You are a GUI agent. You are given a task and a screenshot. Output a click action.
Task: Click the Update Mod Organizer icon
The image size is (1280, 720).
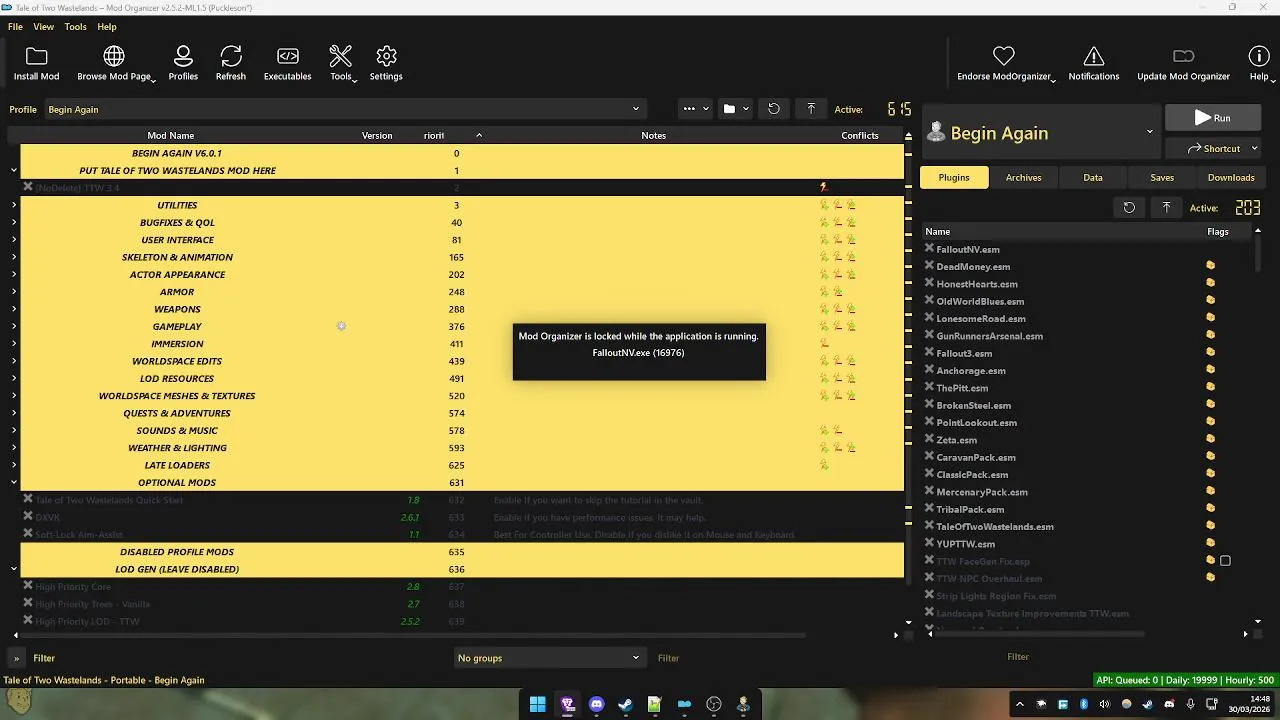click(x=1183, y=57)
